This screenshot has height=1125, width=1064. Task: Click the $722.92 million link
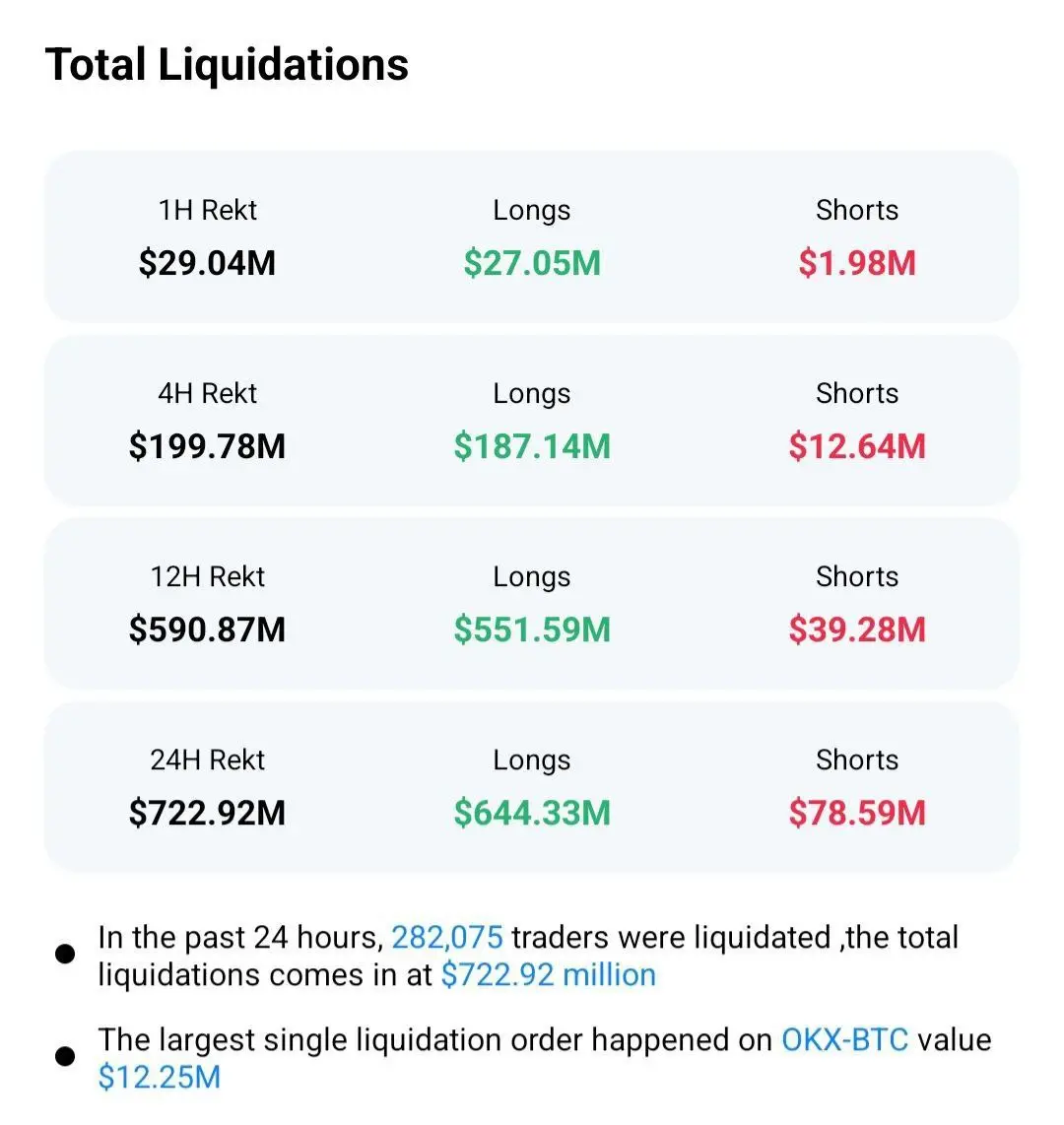click(x=548, y=975)
